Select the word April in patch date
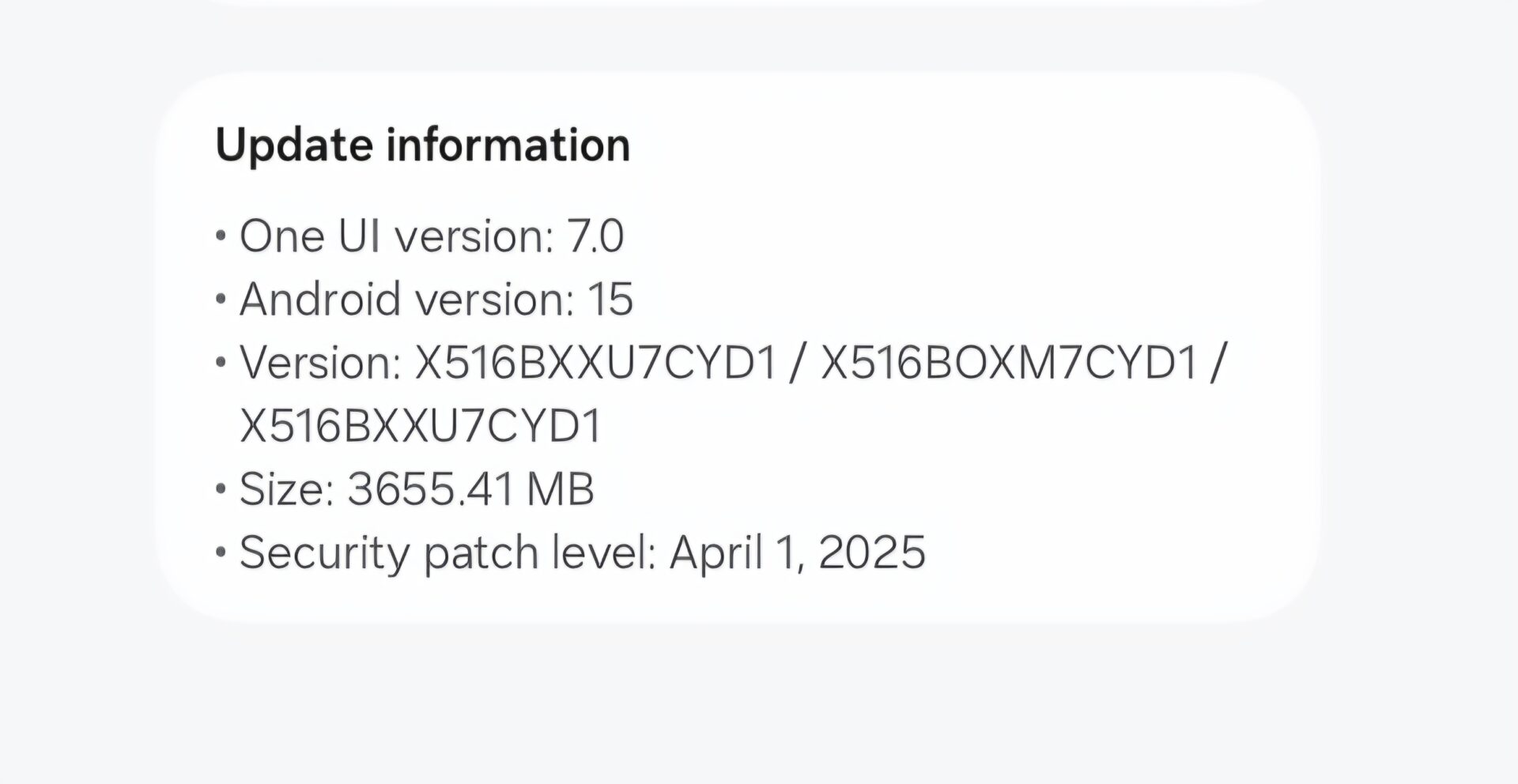Screen dimensions: 1518x784 pos(716,552)
